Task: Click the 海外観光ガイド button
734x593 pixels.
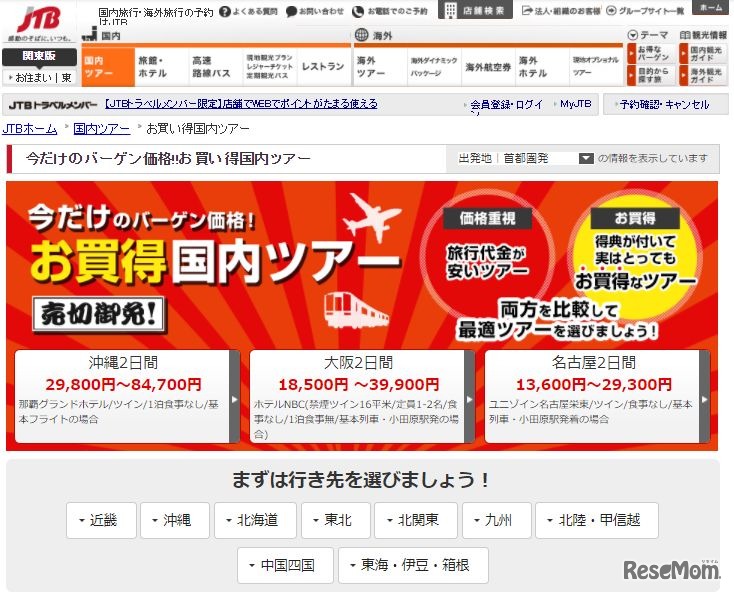Action: click(x=704, y=75)
